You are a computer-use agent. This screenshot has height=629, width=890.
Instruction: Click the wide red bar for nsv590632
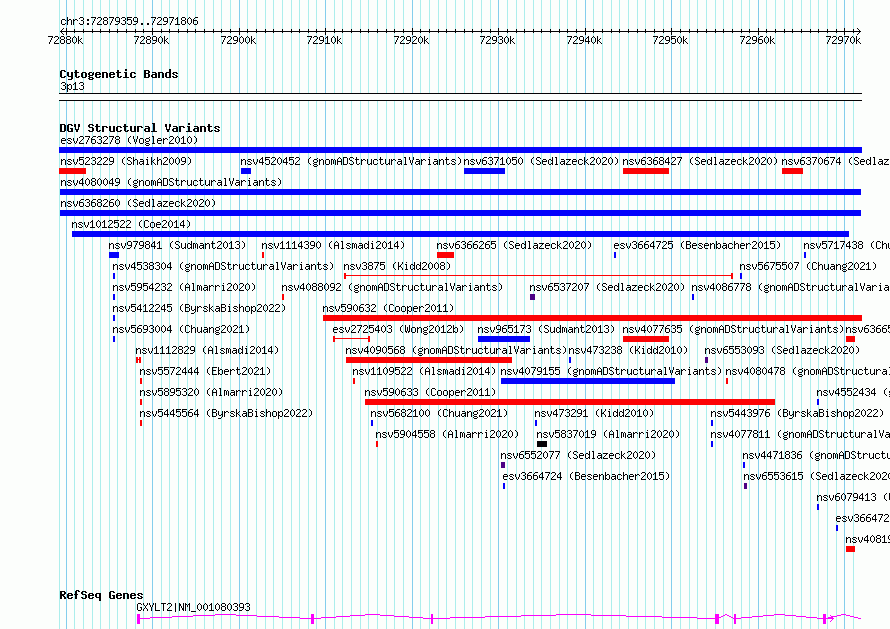593,318
